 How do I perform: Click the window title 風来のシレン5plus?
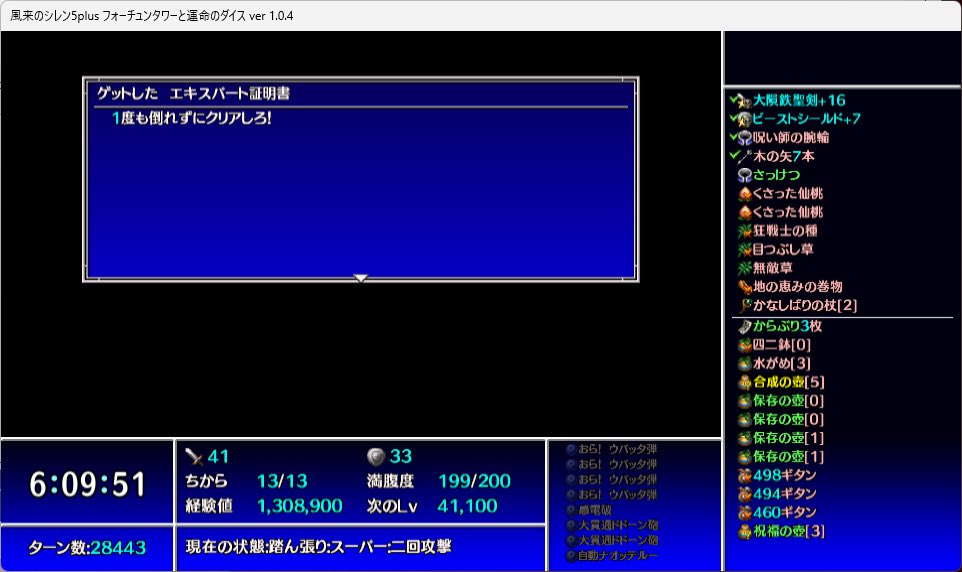click(55, 16)
